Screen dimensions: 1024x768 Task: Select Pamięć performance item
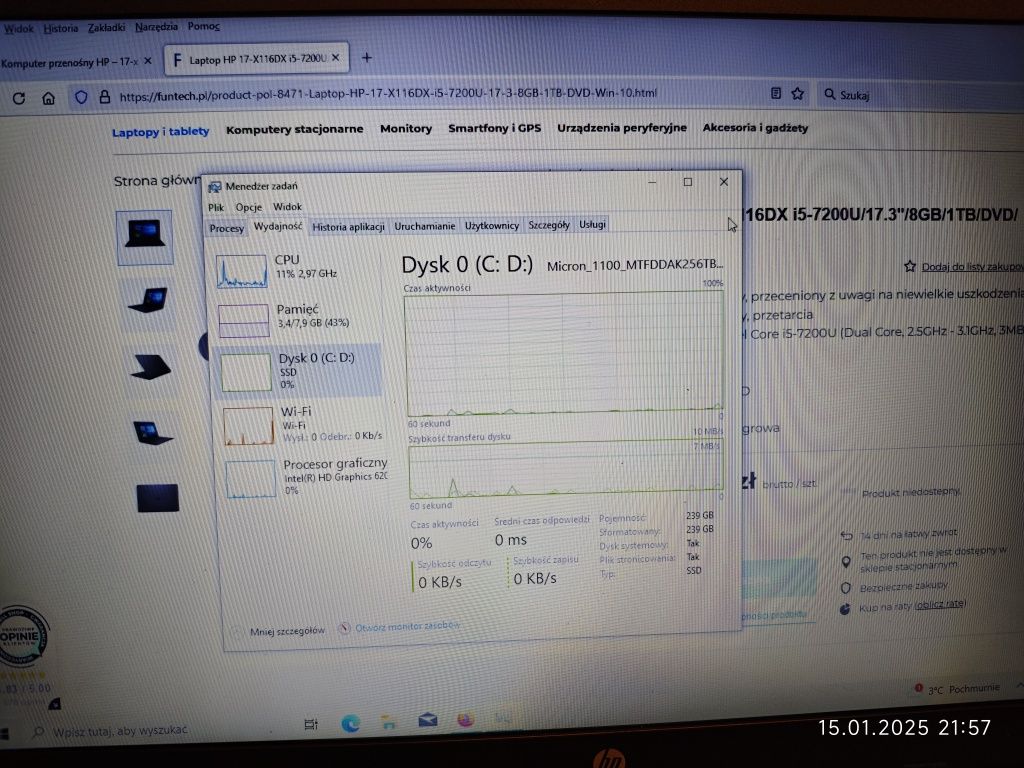pyautogui.click(x=298, y=319)
